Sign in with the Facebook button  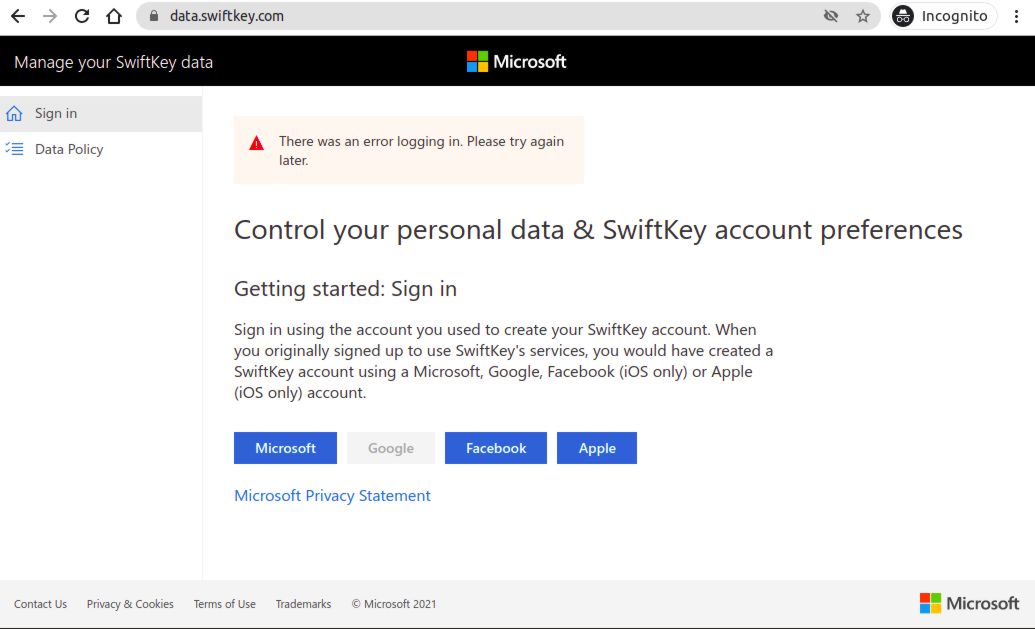pos(496,448)
